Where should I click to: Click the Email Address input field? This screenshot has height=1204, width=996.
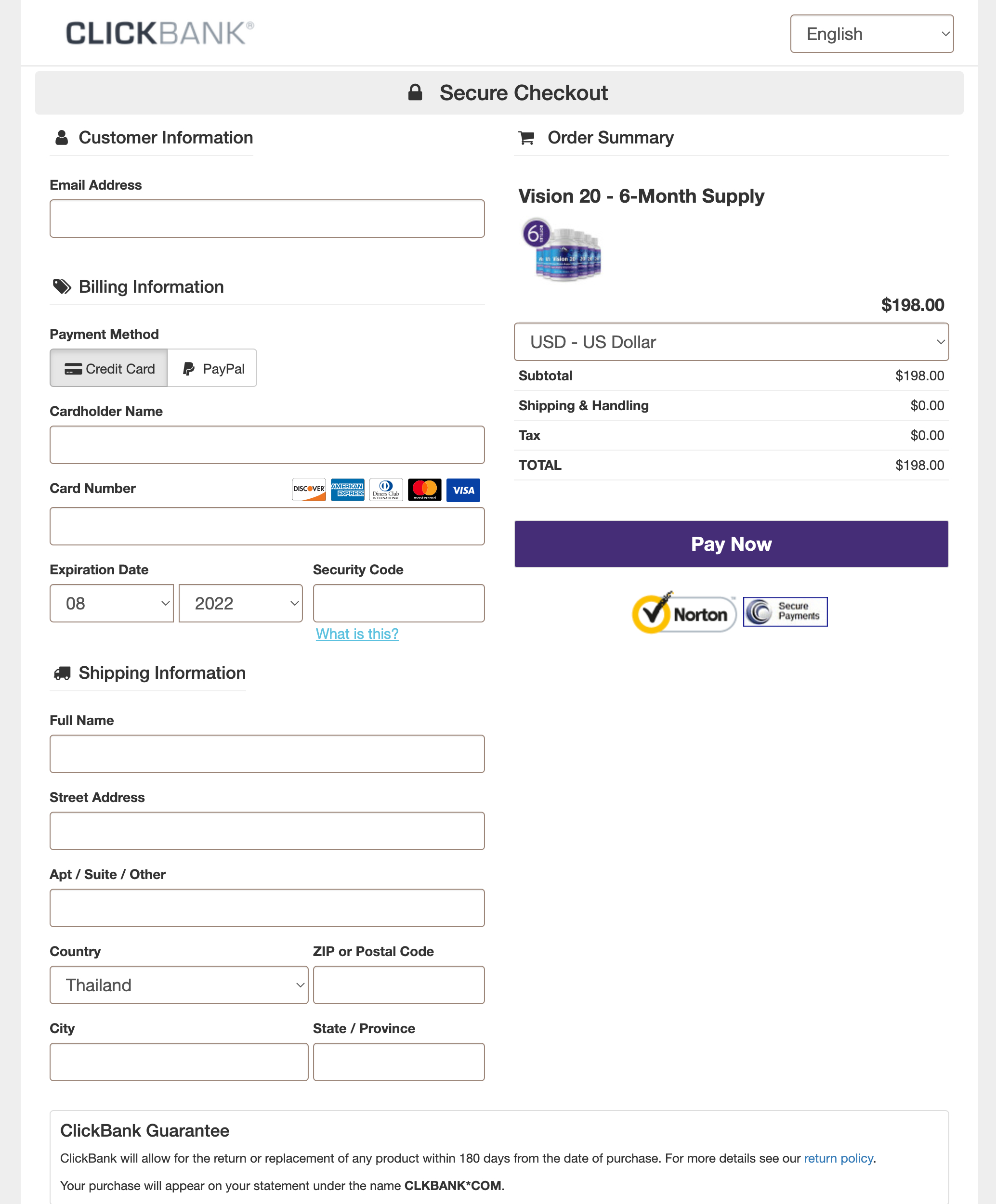click(266, 218)
